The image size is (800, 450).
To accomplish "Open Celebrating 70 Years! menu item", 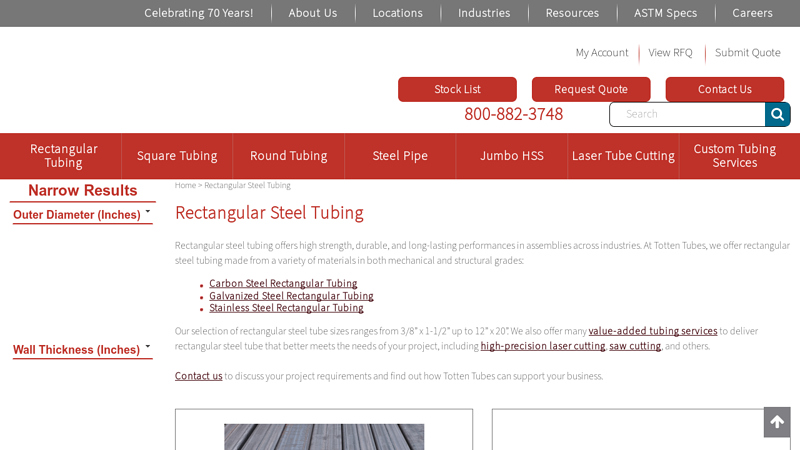I will click(x=198, y=13).
